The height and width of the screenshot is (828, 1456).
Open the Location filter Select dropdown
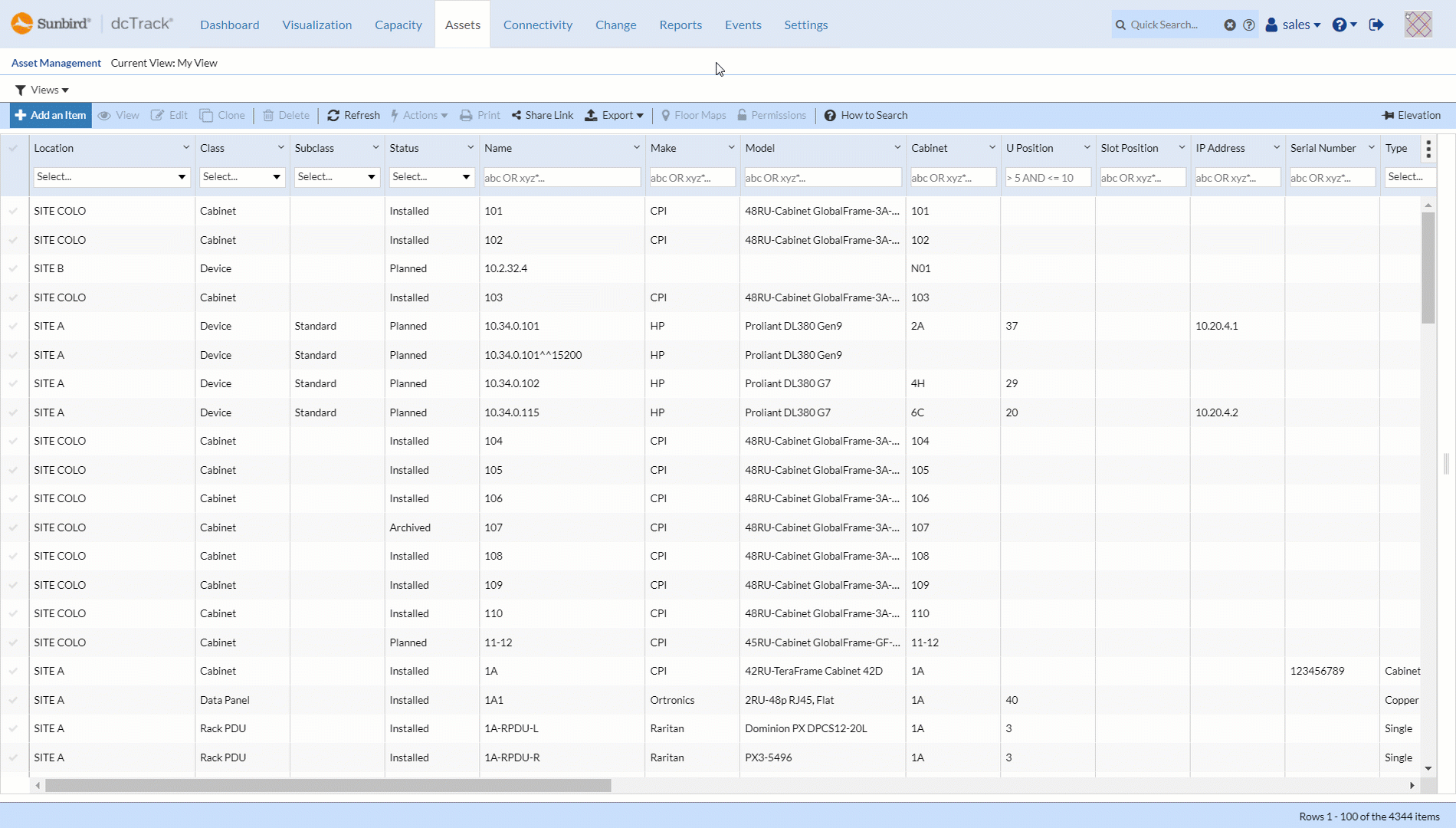coord(111,177)
